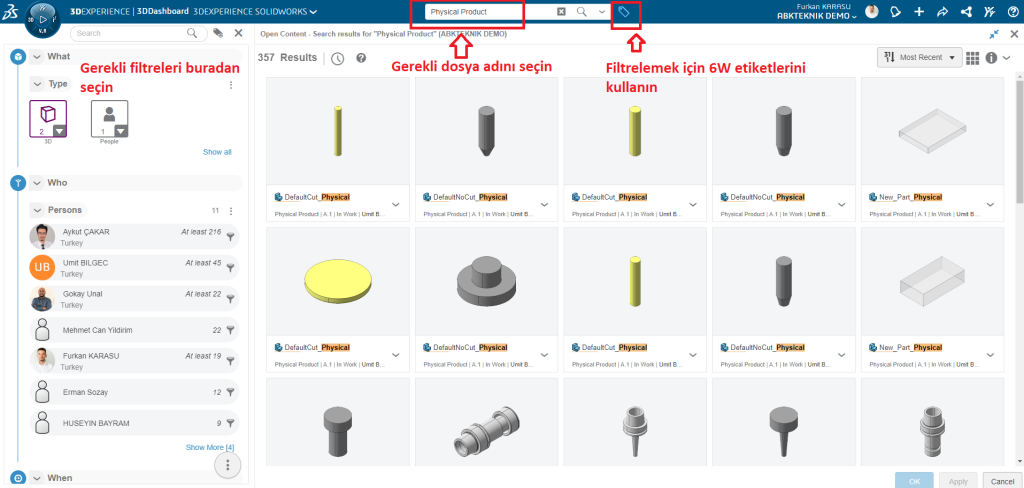This screenshot has width=1024, height=488.
Task: Click the search magnifier icon in top bar
Action: pos(581,12)
